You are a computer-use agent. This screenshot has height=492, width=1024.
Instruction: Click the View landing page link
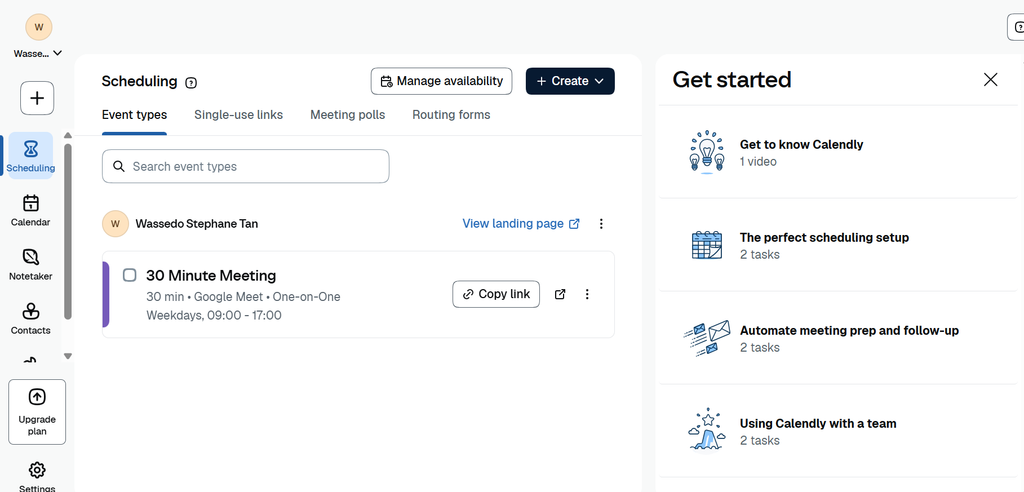[x=521, y=223]
